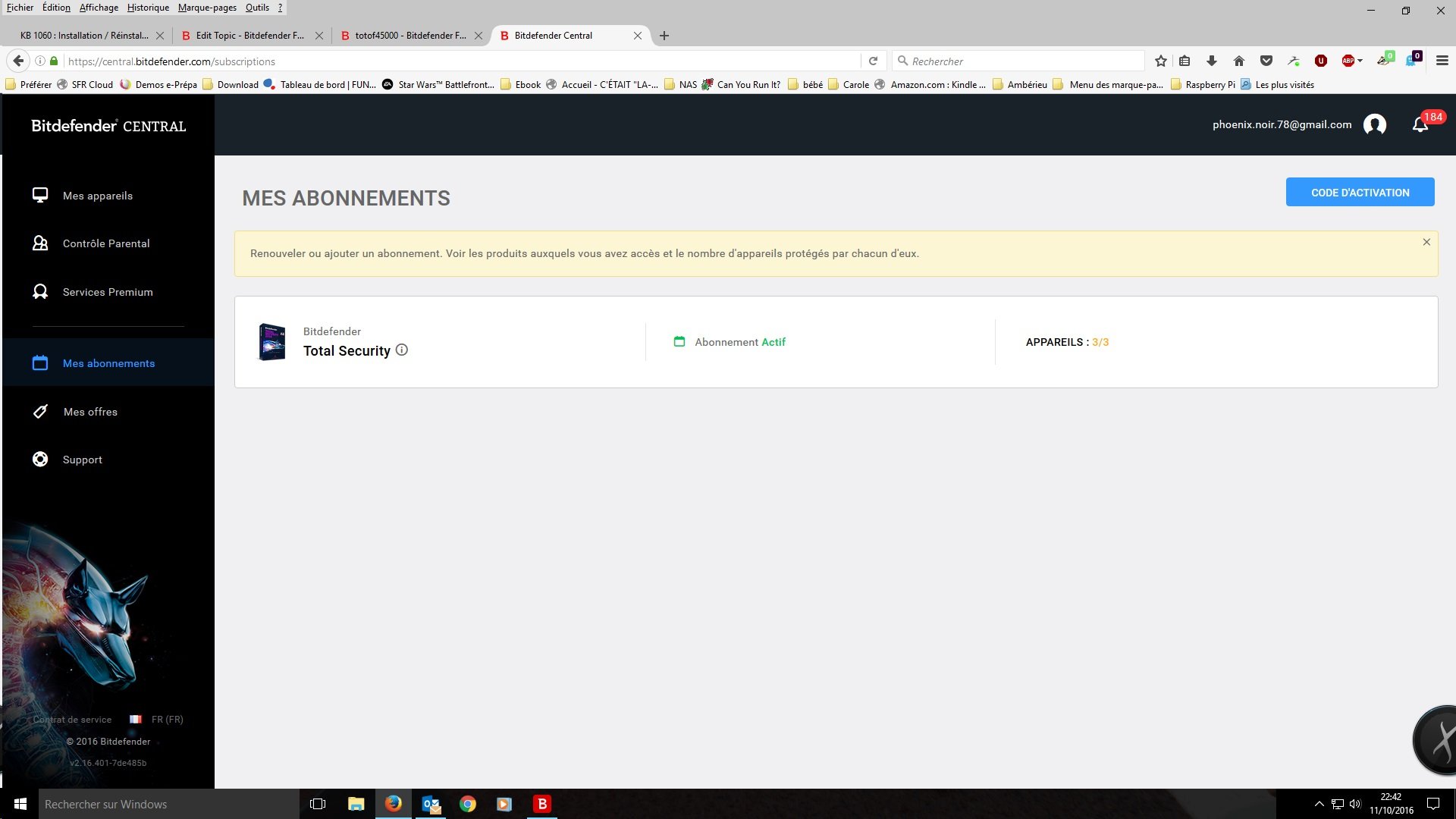The width and height of the screenshot is (1456, 819).
Task: Open File Explorer from taskbar
Action: (x=356, y=804)
